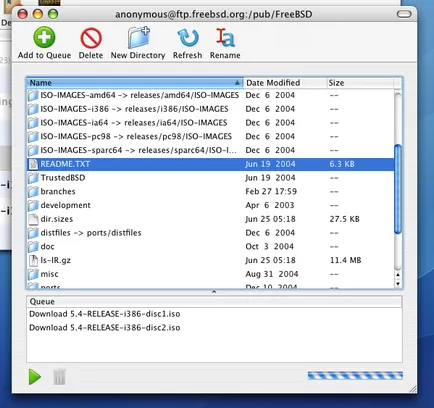Click the trash can icon below the queue

59,377
